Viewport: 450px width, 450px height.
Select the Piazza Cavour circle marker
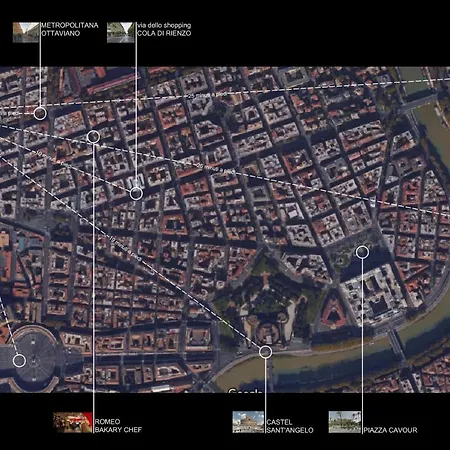362,252
